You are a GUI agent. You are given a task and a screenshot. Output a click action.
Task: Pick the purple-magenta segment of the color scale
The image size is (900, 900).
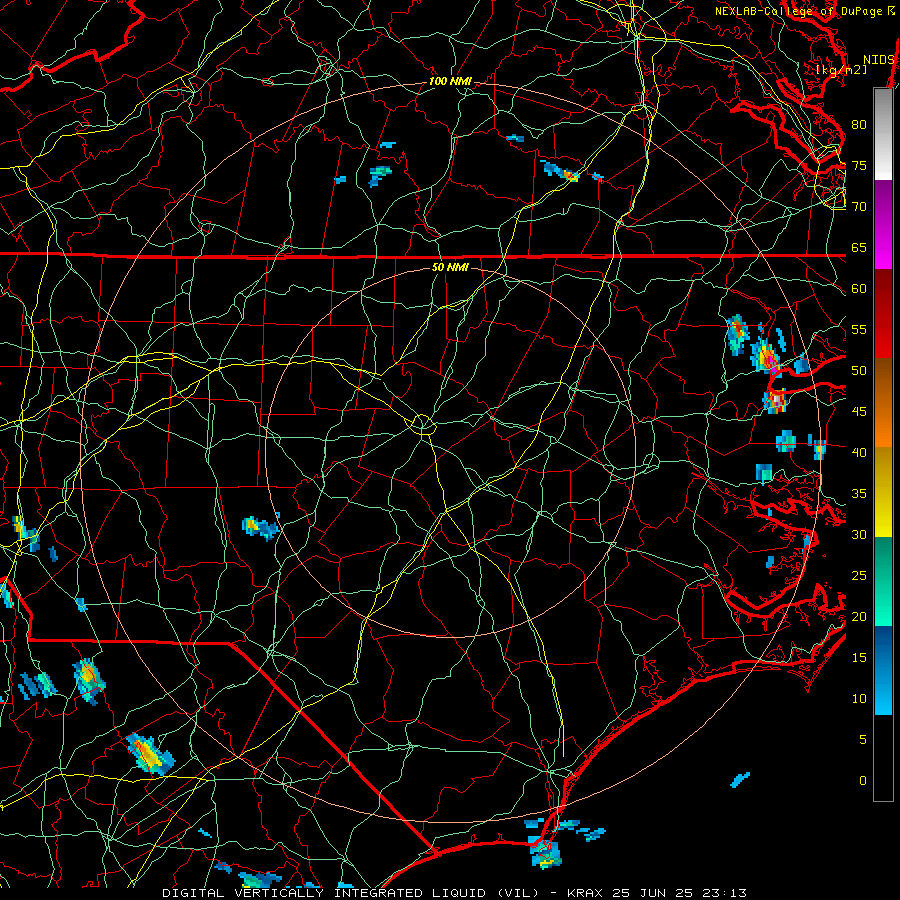[883, 224]
